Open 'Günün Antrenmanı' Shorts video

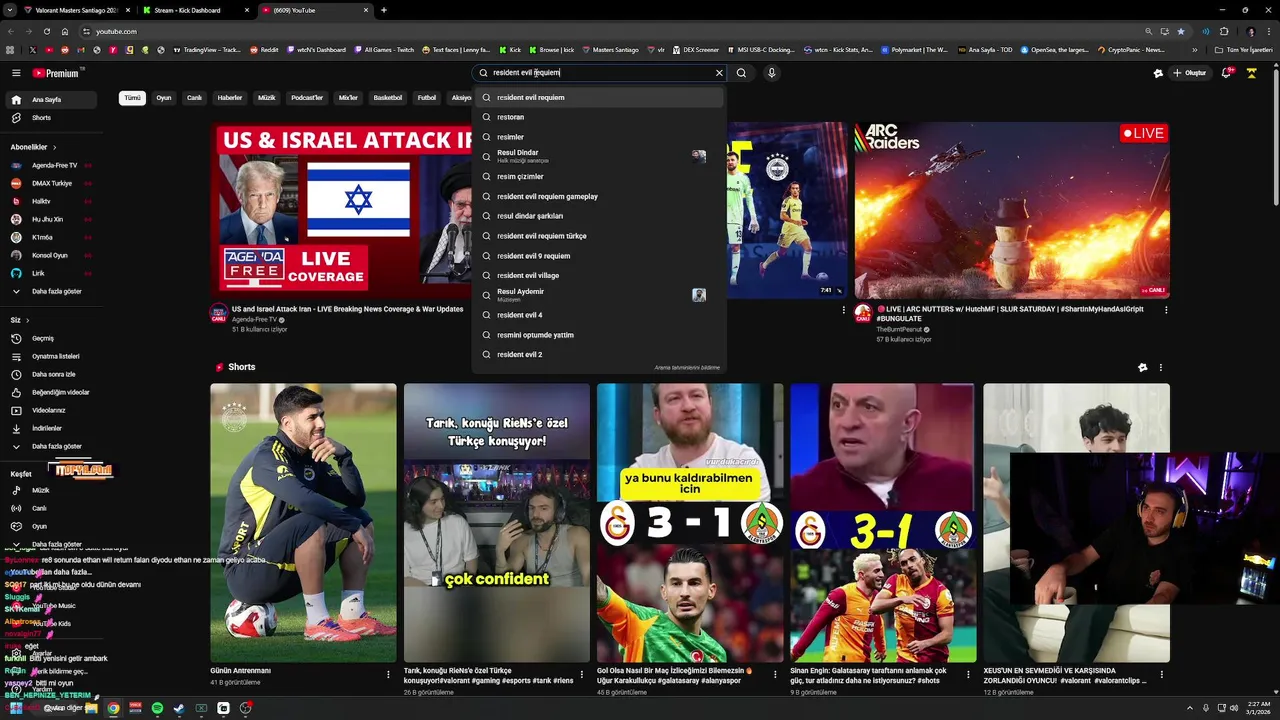click(x=303, y=522)
